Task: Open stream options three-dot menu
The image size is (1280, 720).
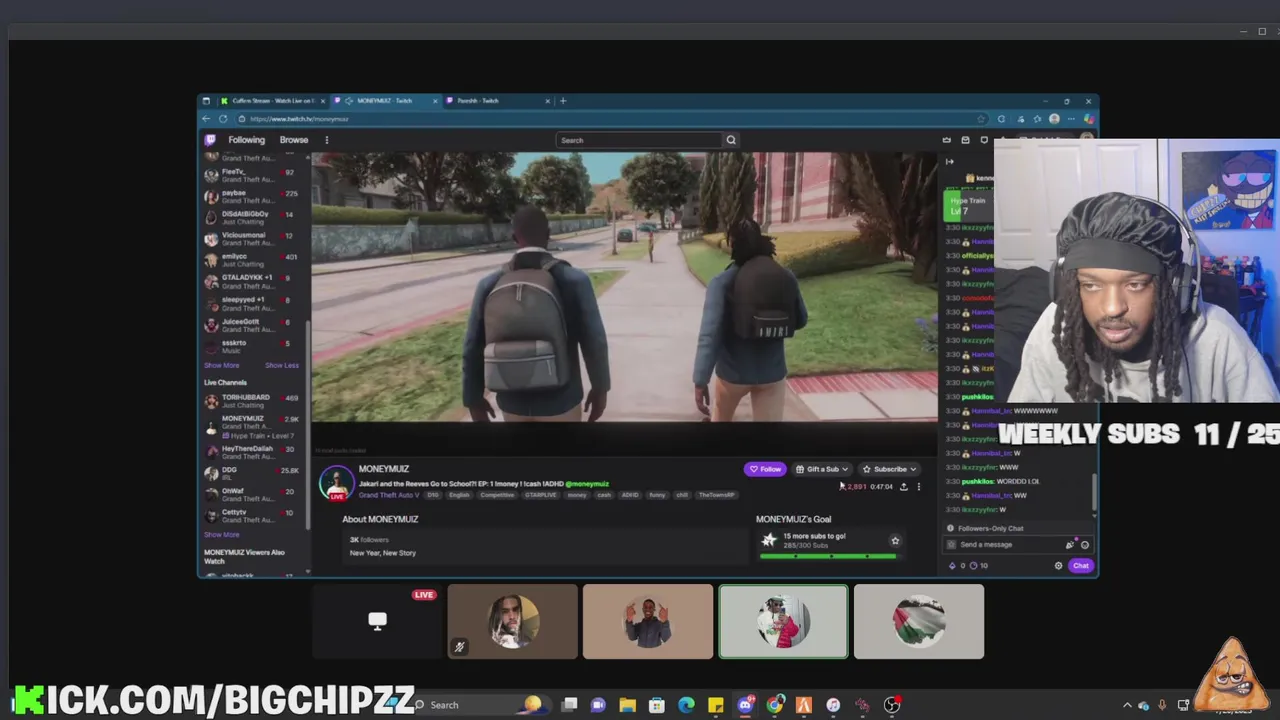Action: click(919, 487)
